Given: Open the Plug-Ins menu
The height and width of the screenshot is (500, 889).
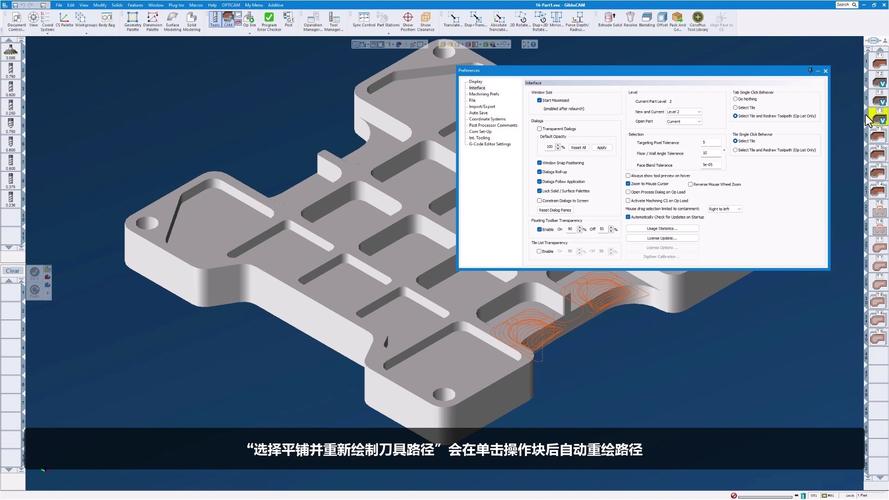Looking at the screenshot, I should pyautogui.click(x=176, y=5).
